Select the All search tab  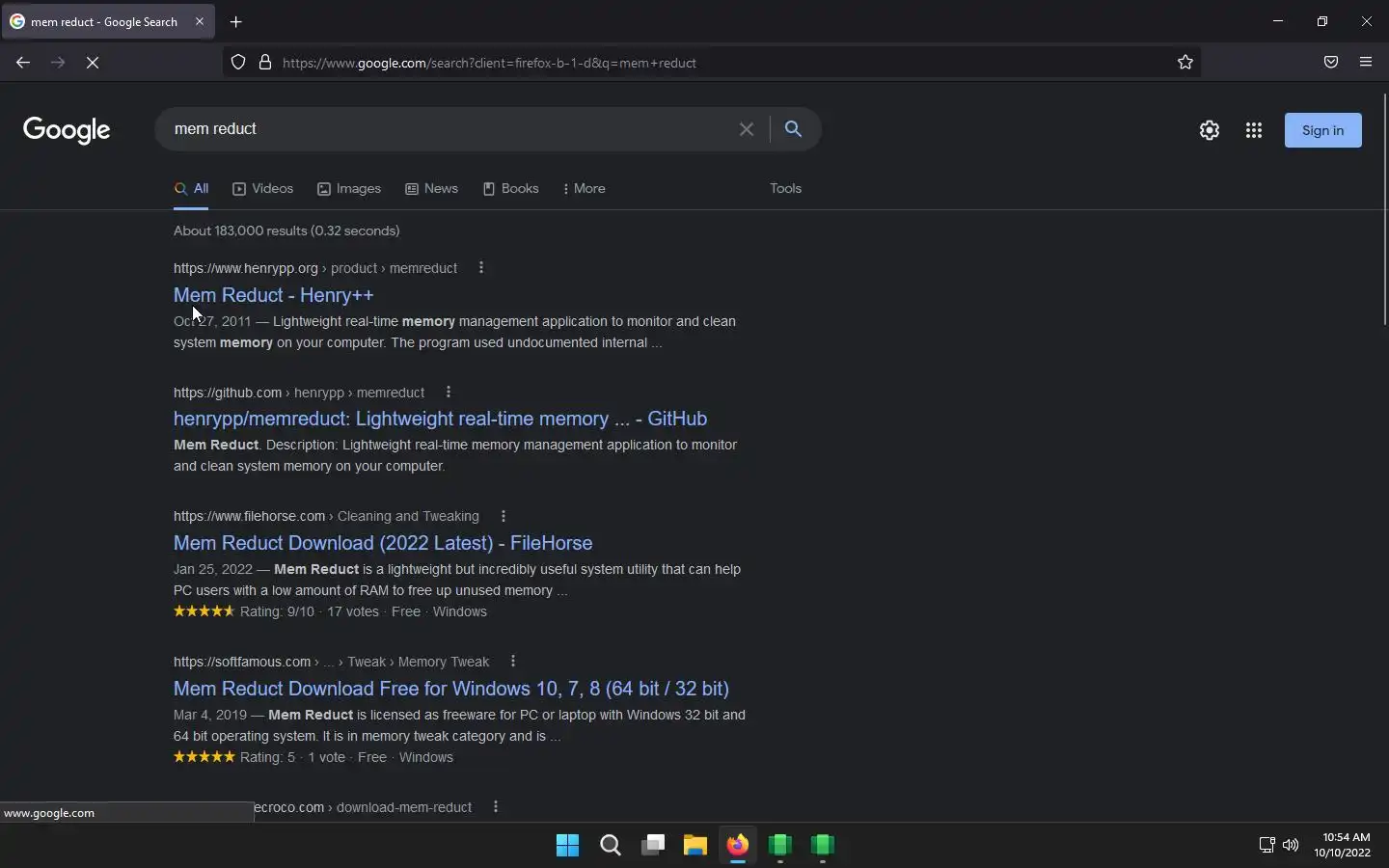click(x=191, y=189)
